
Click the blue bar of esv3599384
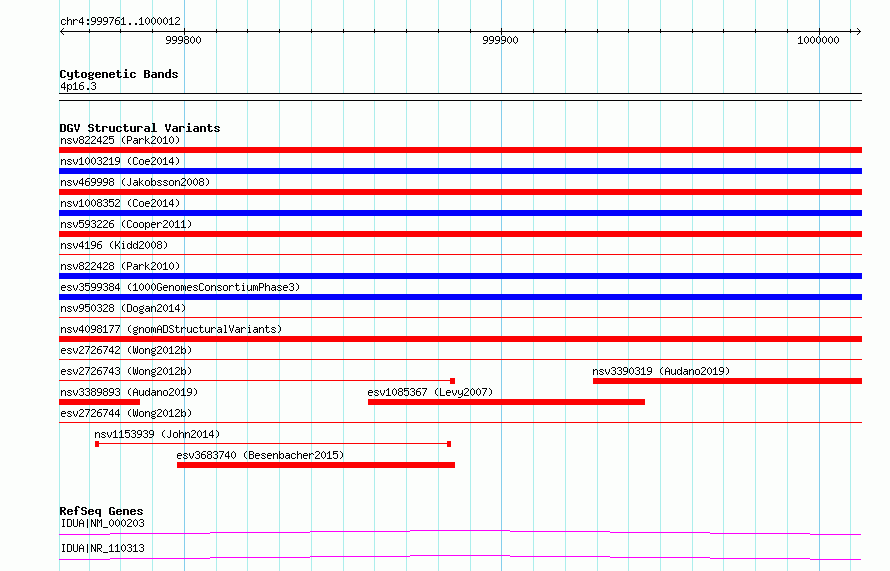[460, 297]
